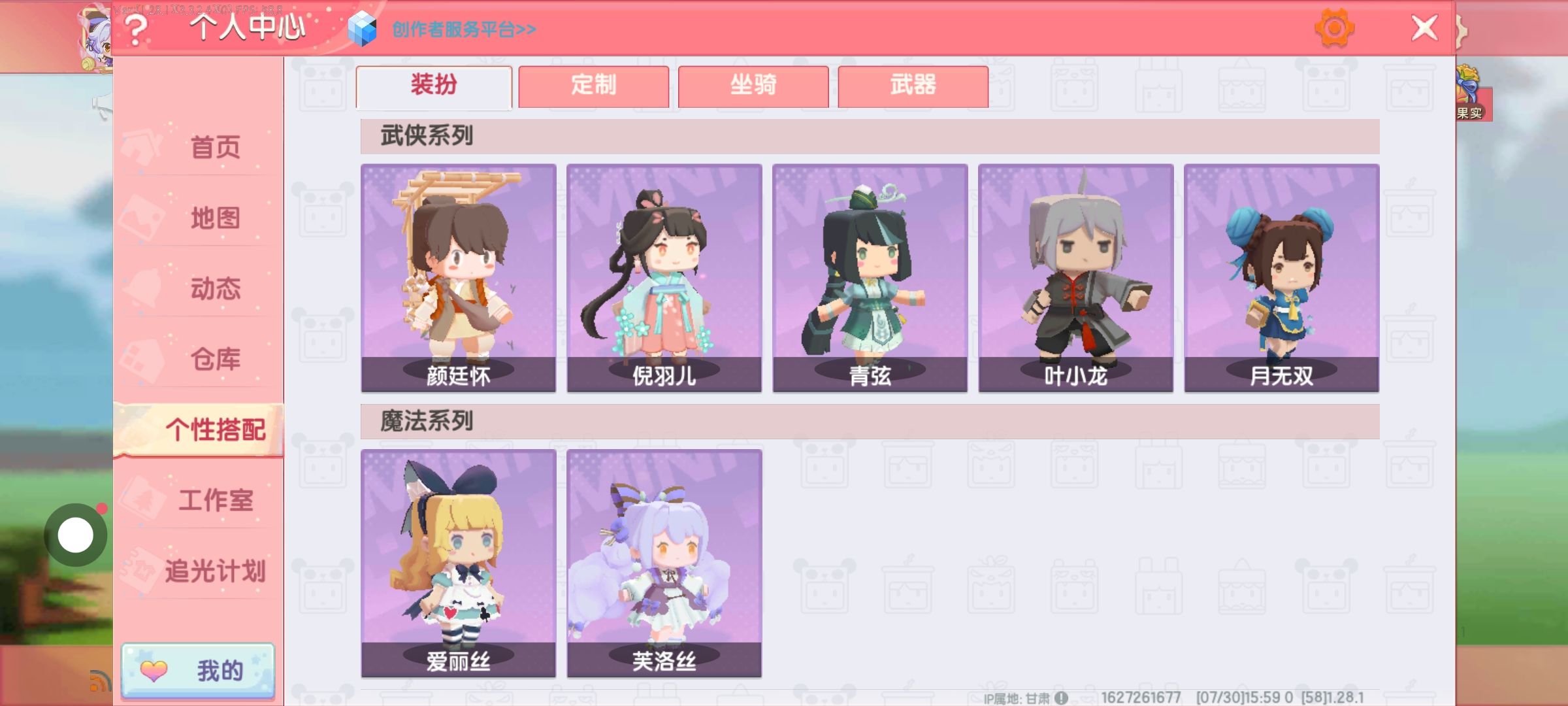Click the orange broadcast signal icon
The height and width of the screenshot is (706, 1568).
tap(100, 681)
